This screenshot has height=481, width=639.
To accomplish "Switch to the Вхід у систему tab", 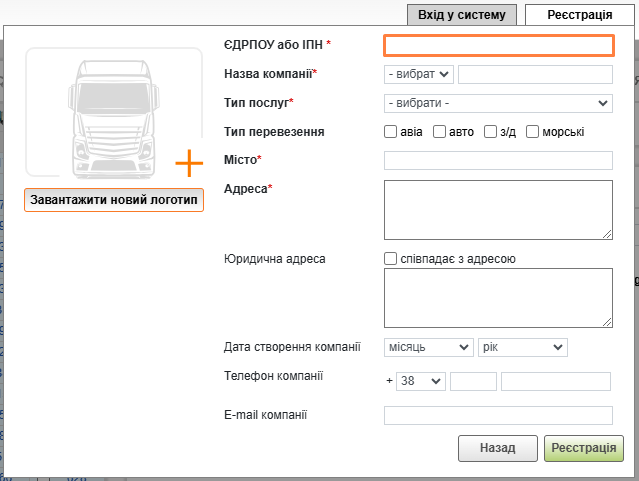I will pos(462,14).
